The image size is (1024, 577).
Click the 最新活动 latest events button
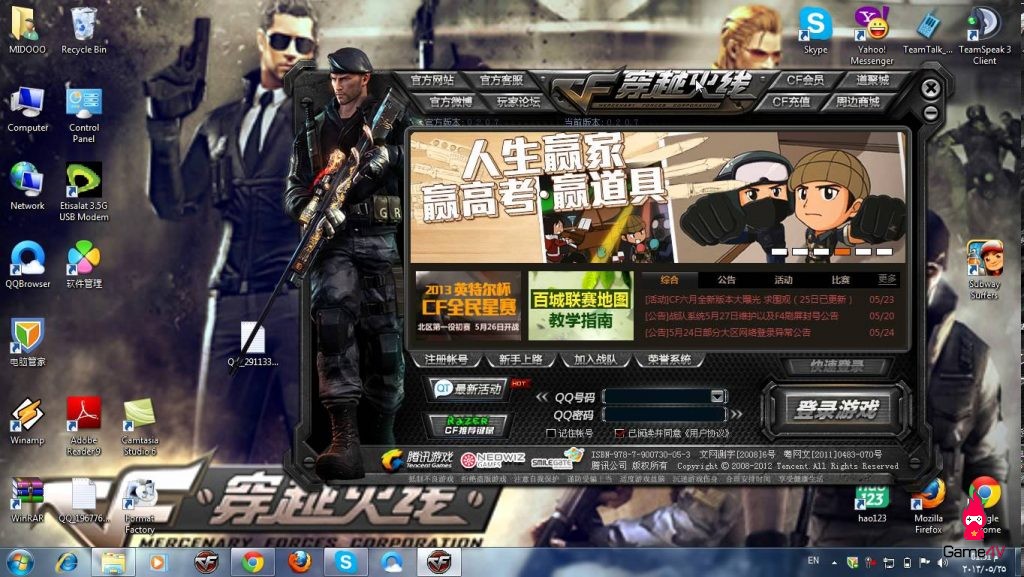coord(470,389)
